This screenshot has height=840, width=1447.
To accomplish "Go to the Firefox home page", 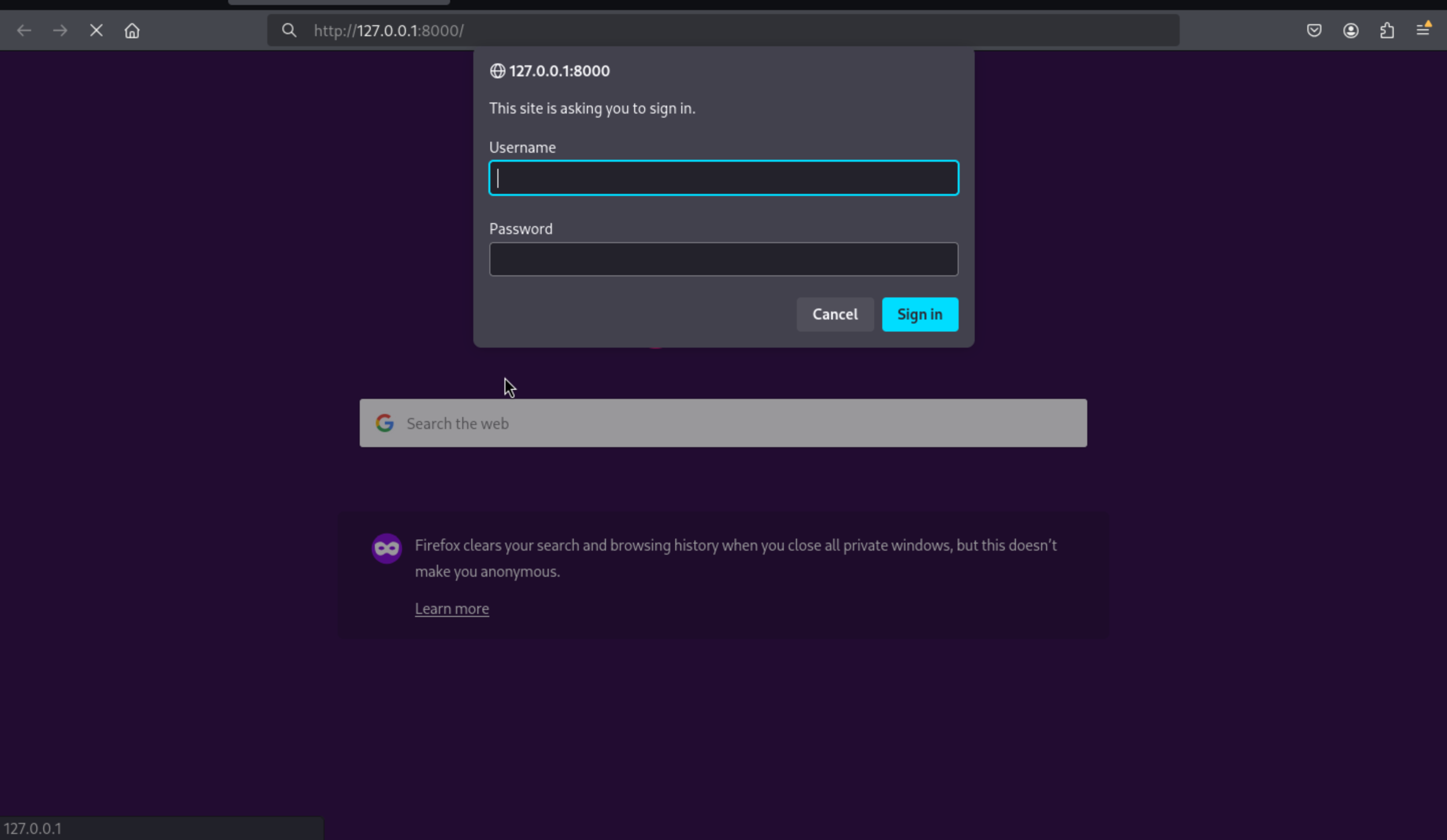I will (132, 31).
